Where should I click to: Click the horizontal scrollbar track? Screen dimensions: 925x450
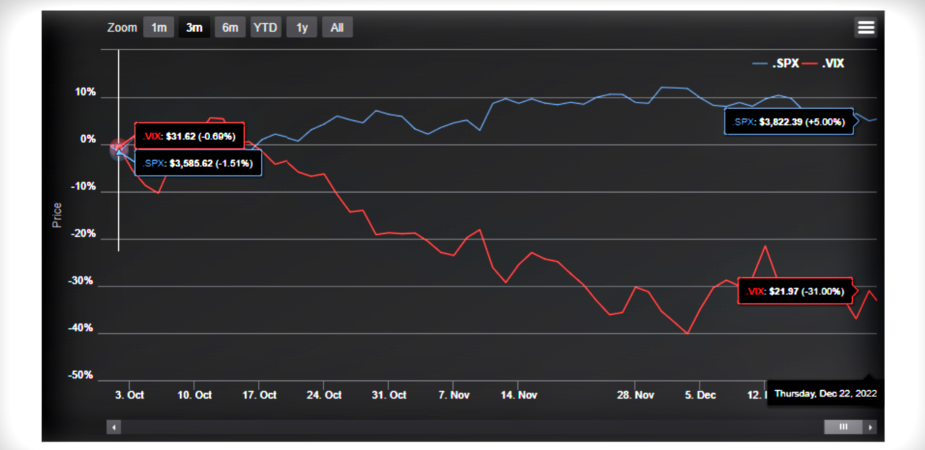(x=472, y=427)
